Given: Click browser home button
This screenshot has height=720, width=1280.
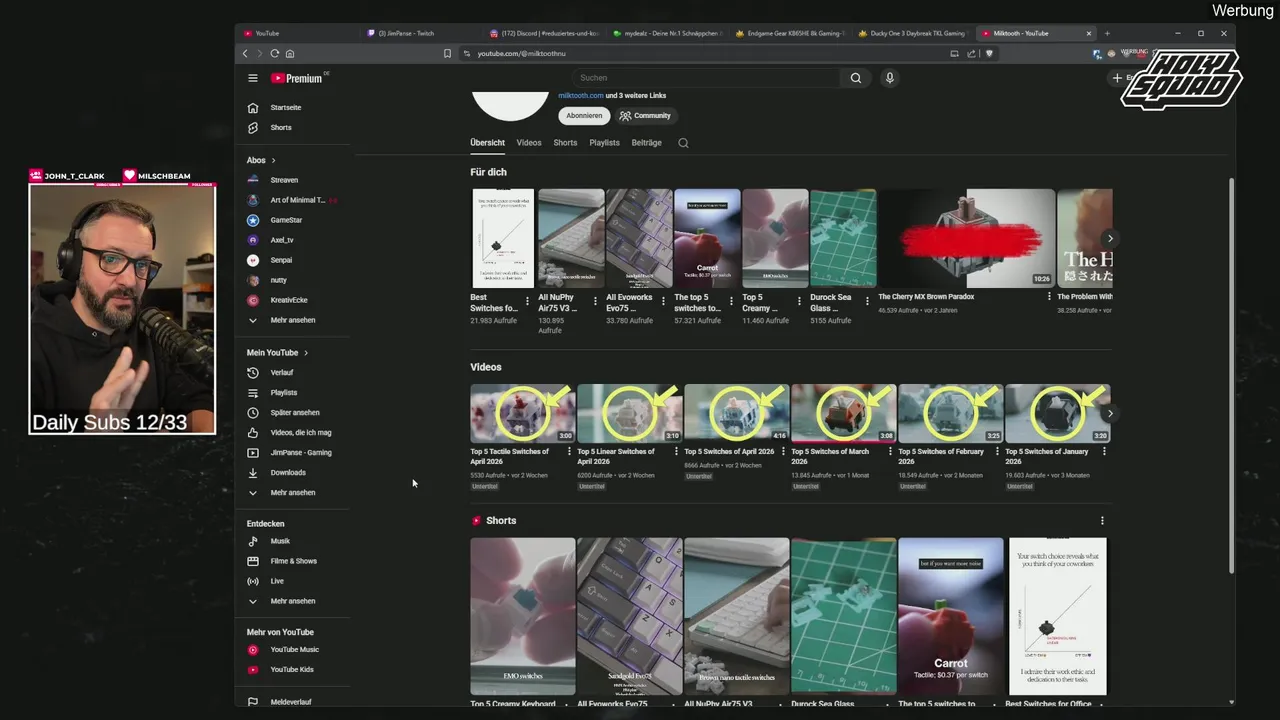Looking at the screenshot, I should (290, 53).
